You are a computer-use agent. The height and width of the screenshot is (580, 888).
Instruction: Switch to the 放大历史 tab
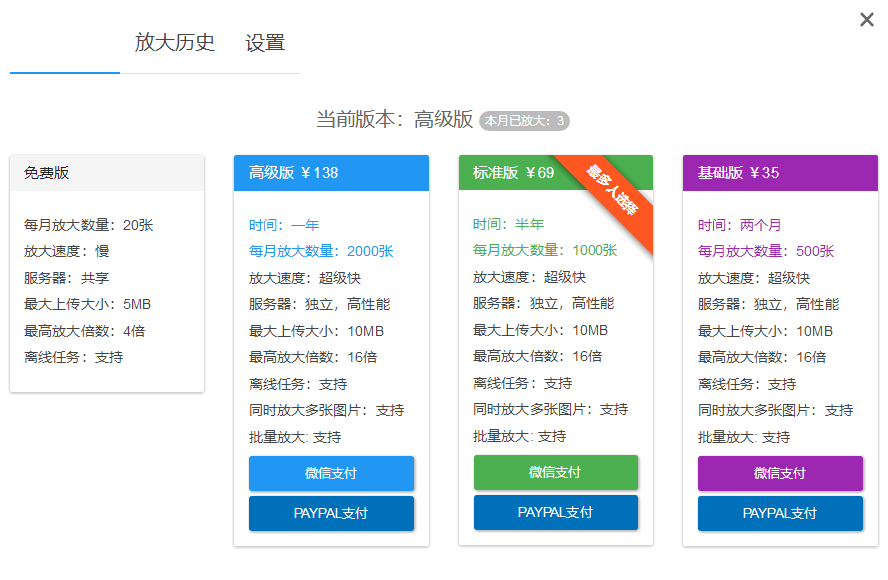(175, 43)
